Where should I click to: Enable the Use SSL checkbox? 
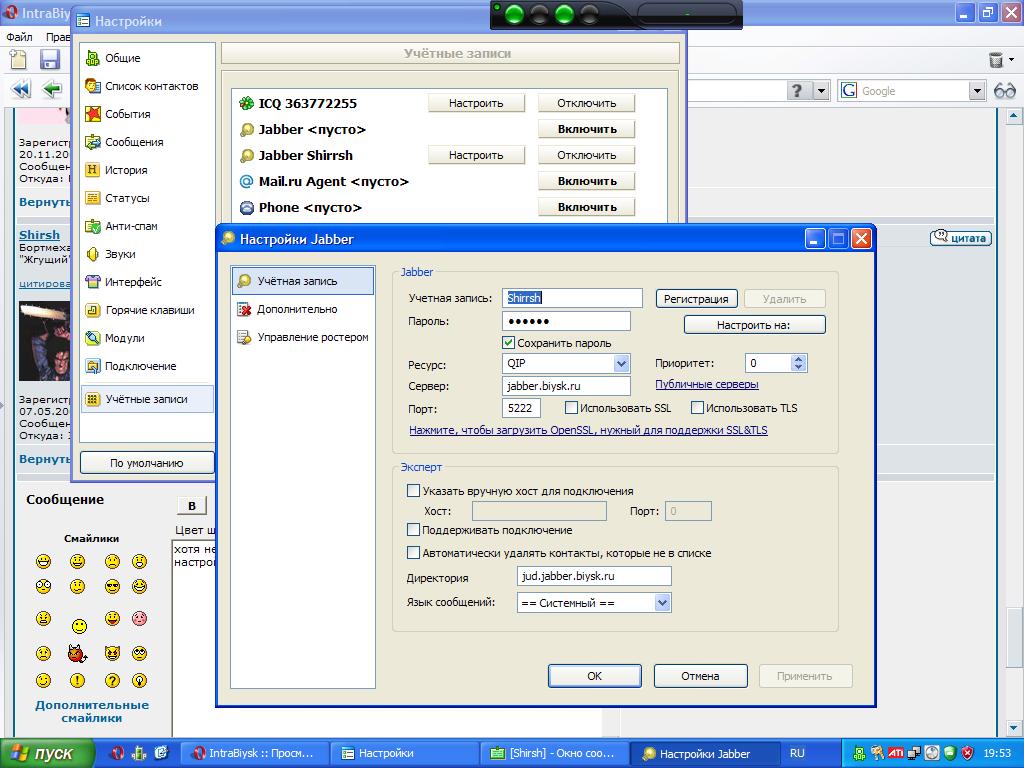pyautogui.click(x=572, y=408)
